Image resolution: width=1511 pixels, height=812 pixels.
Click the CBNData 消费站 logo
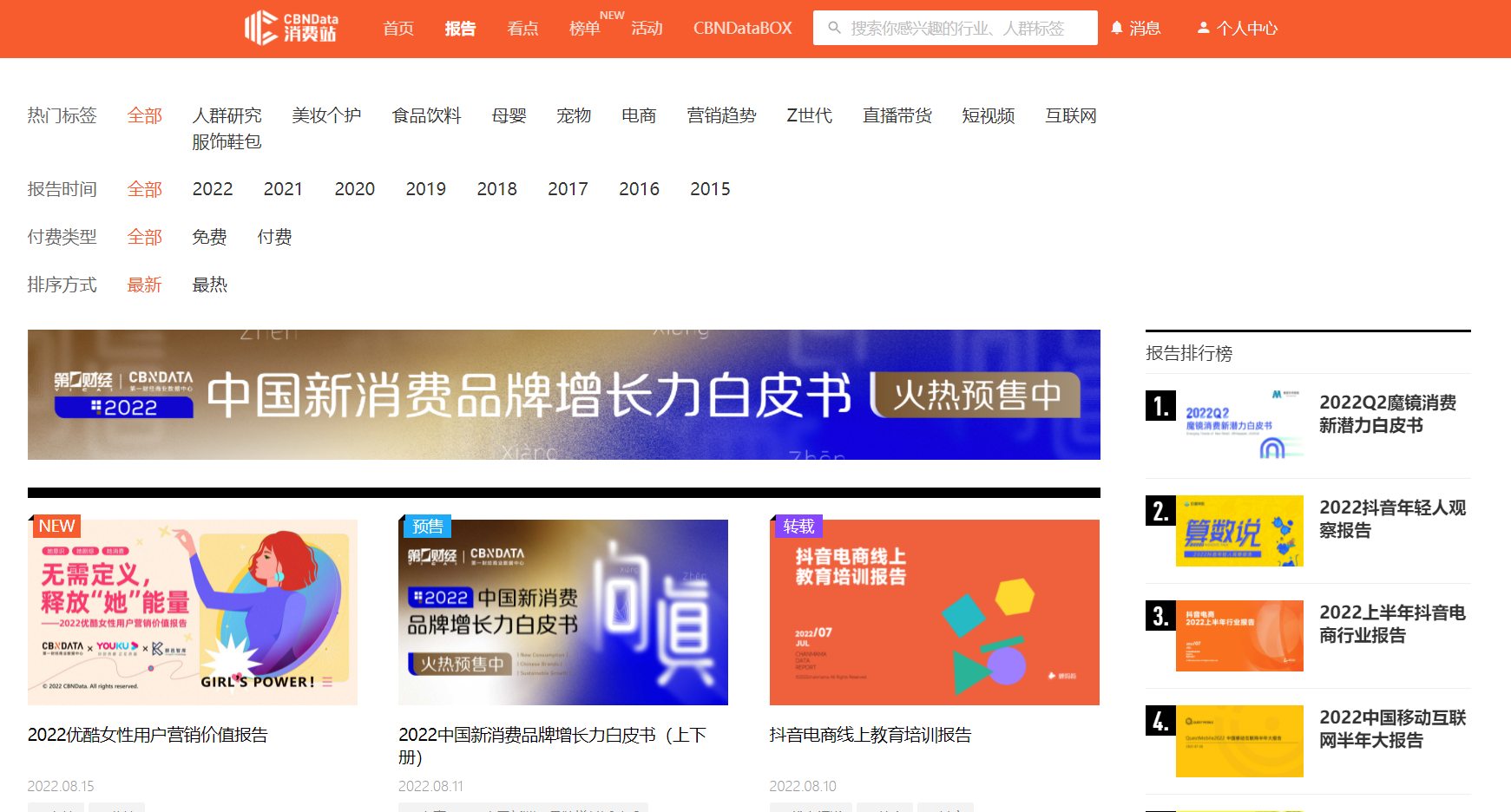coord(291,28)
